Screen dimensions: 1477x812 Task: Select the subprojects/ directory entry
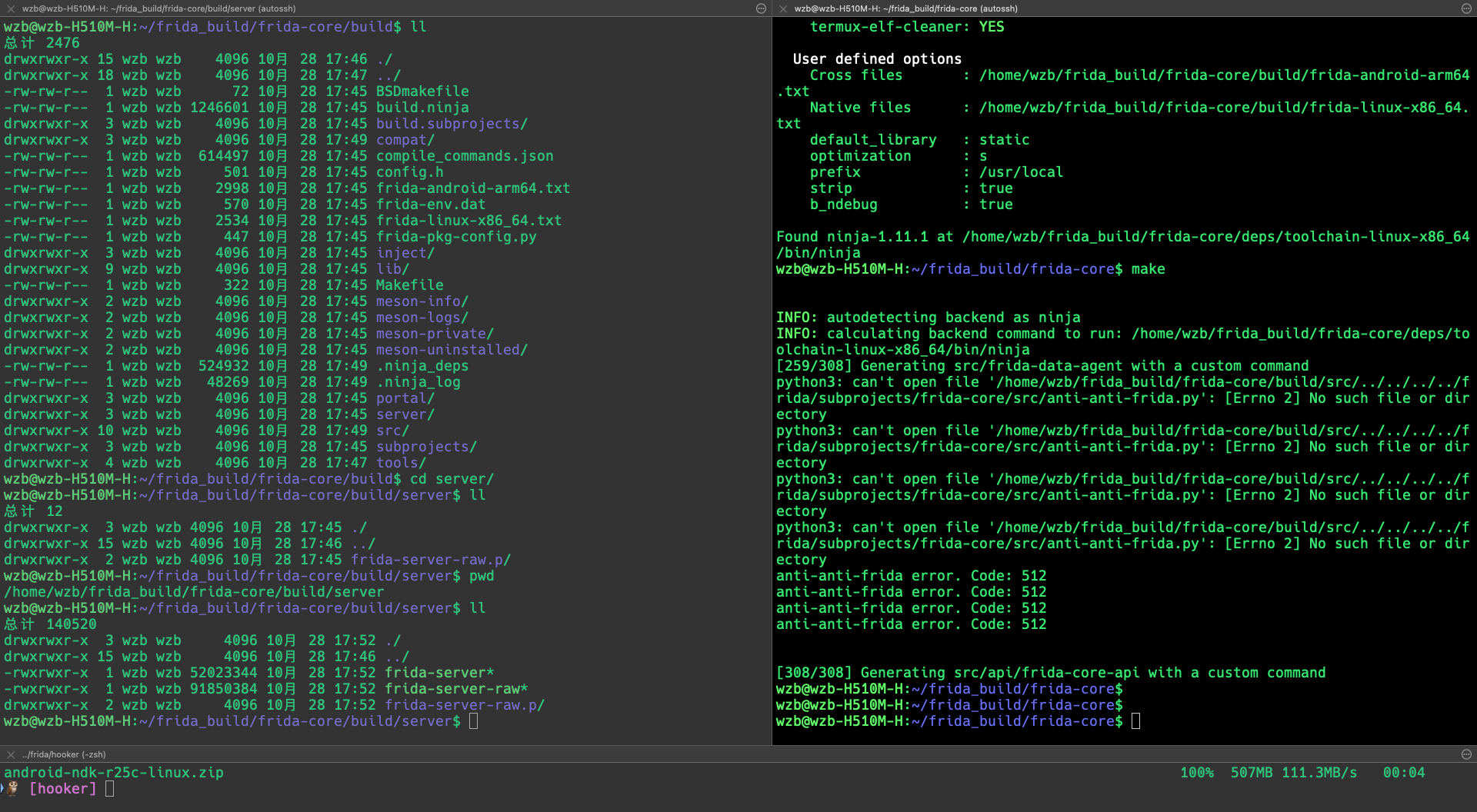425,446
